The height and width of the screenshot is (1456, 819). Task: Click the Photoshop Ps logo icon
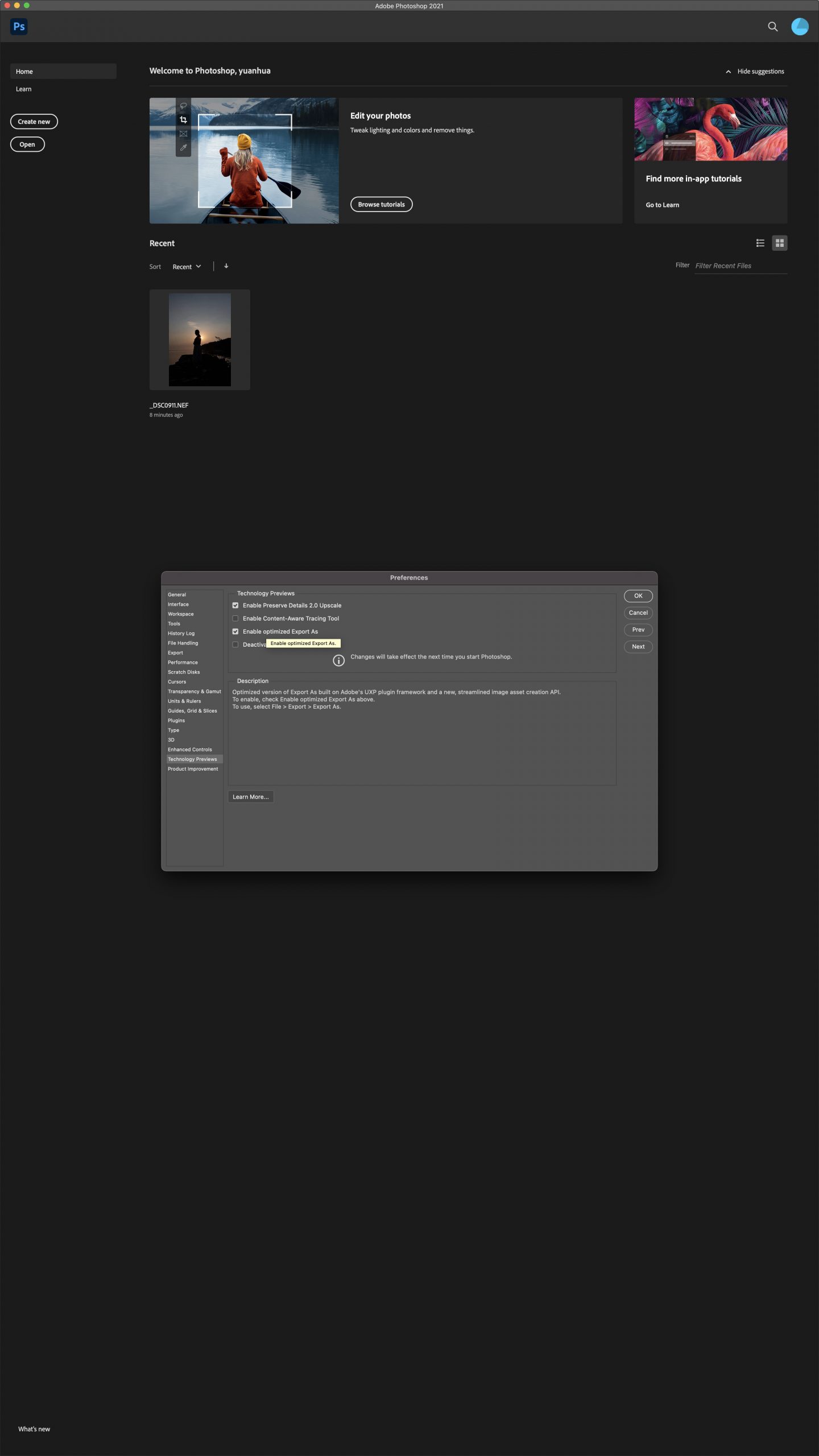(19, 26)
